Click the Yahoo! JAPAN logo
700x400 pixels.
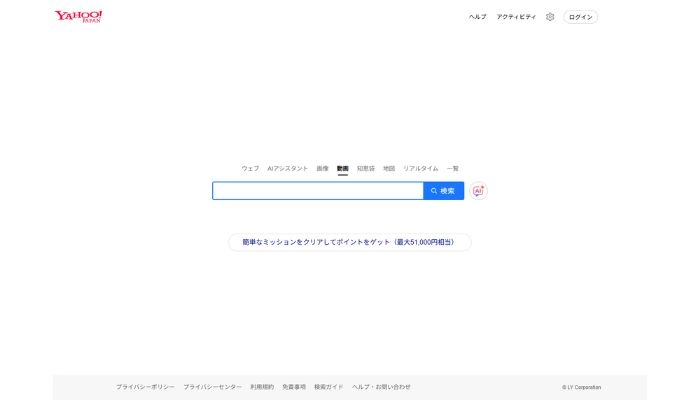[x=78, y=17]
